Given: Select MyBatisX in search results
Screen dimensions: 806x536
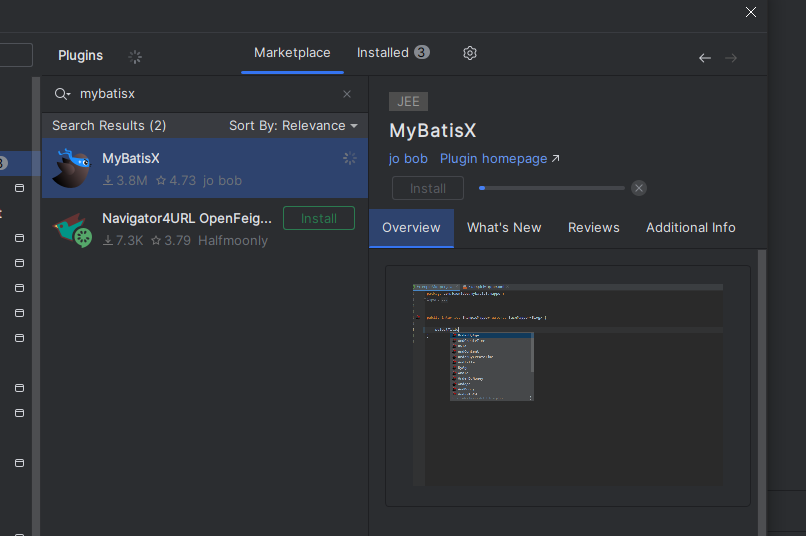Looking at the screenshot, I should (x=205, y=168).
